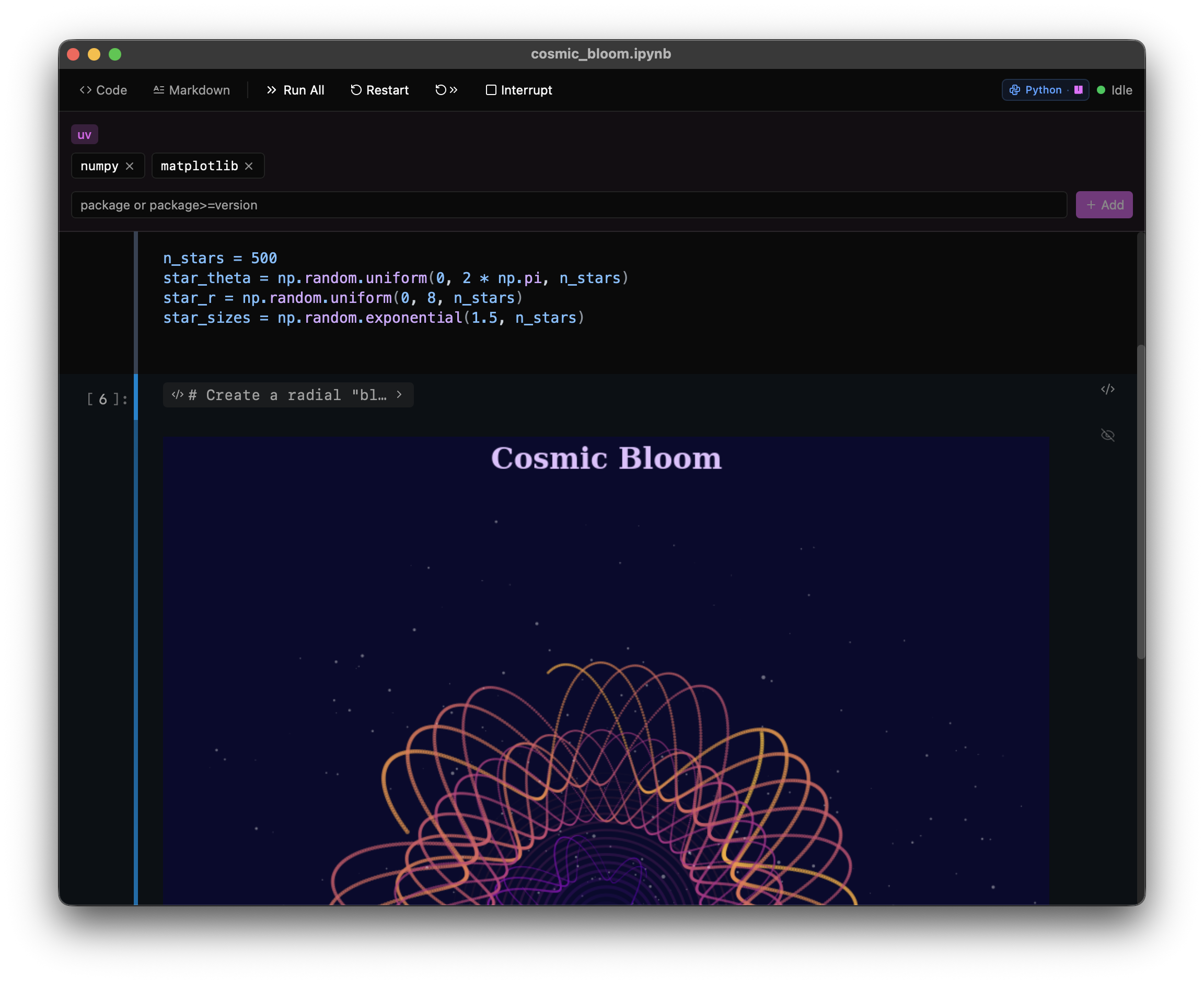
Task: Remove the numpy dependency
Action: pyautogui.click(x=130, y=166)
